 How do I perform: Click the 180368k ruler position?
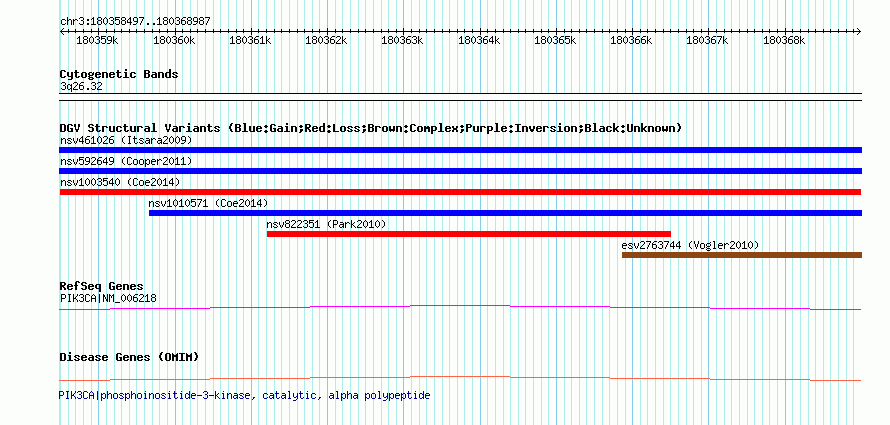point(784,40)
